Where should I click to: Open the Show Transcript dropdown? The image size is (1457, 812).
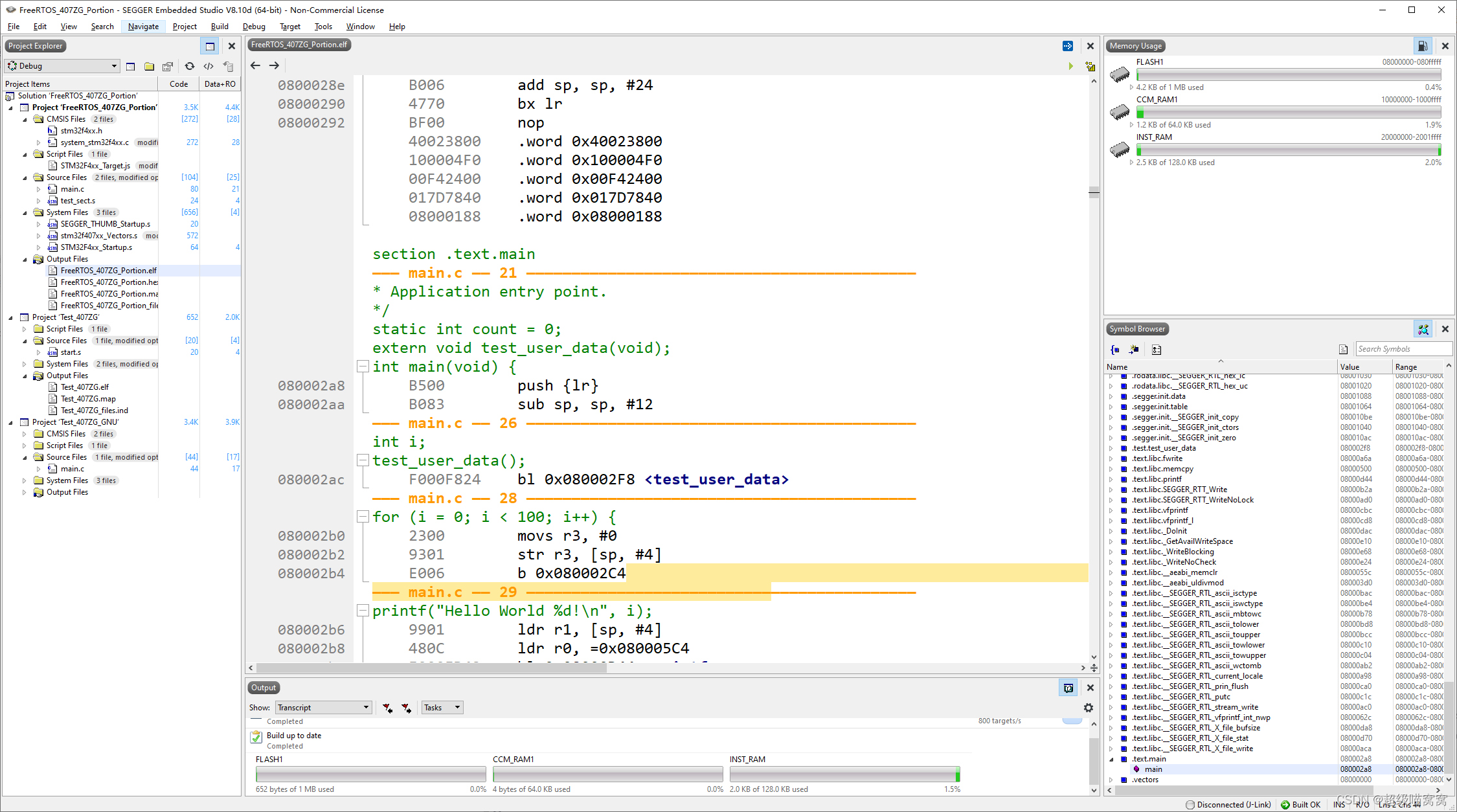click(x=323, y=708)
